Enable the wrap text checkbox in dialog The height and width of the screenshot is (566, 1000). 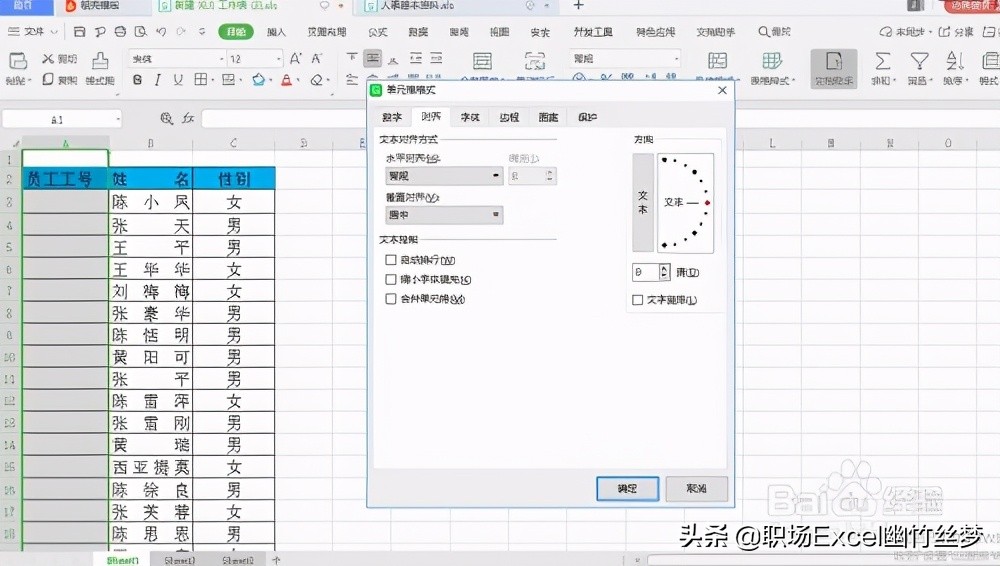coord(391,260)
